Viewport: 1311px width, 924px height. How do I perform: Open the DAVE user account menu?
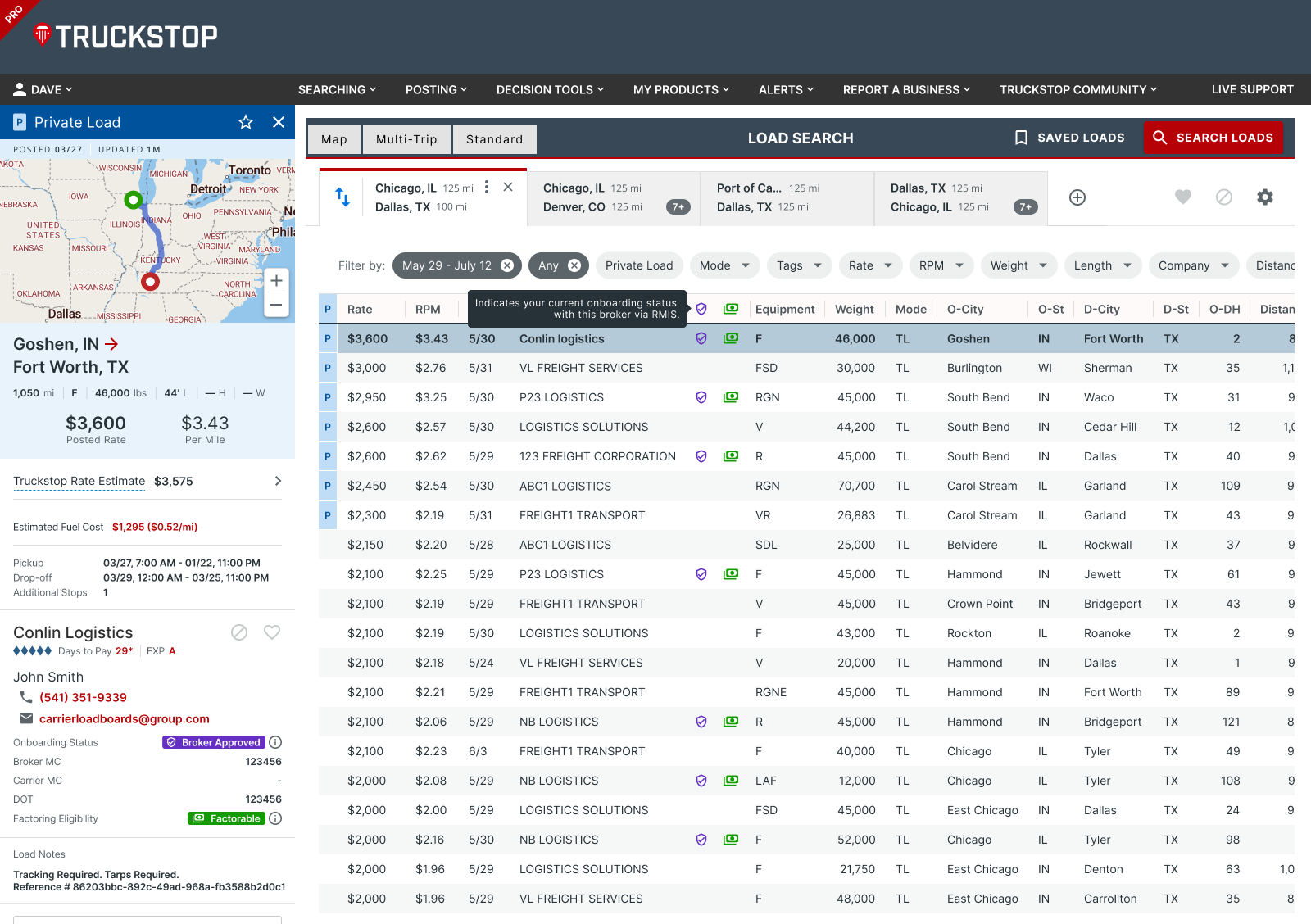[x=43, y=89]
